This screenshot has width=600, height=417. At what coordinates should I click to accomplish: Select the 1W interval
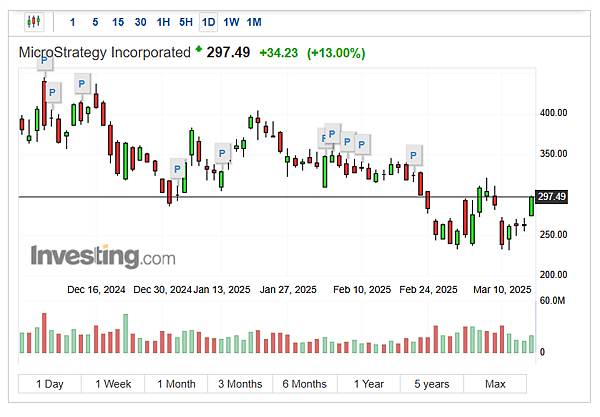[x=231, y=22]
